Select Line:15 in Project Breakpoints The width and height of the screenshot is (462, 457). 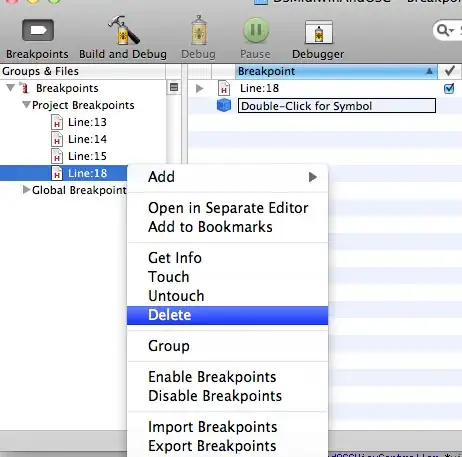coord(87,156)
